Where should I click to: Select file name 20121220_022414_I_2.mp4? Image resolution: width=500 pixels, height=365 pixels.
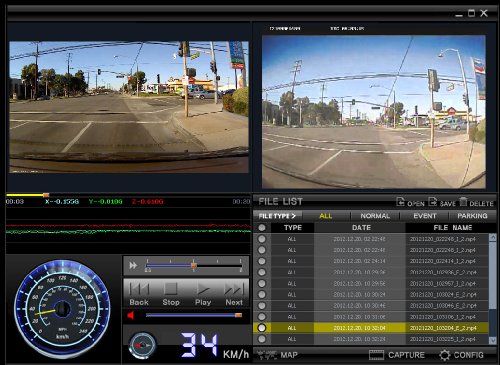tap(443, 261)
